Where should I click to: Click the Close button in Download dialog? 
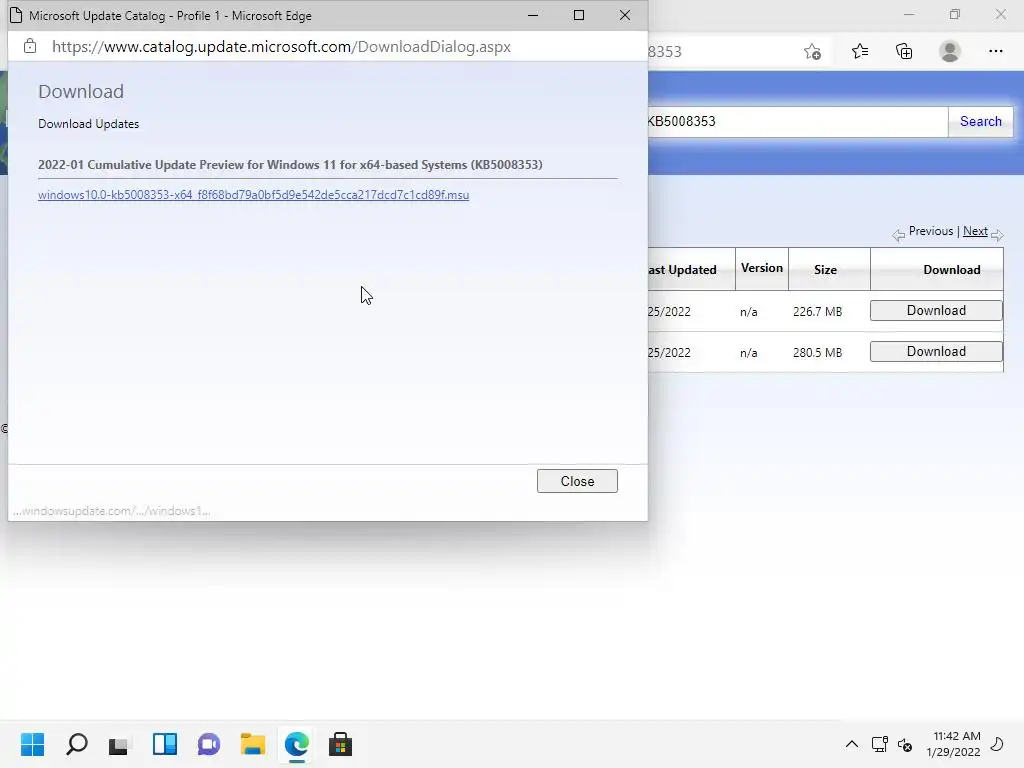pyautogui.click(x=577, y=481)
